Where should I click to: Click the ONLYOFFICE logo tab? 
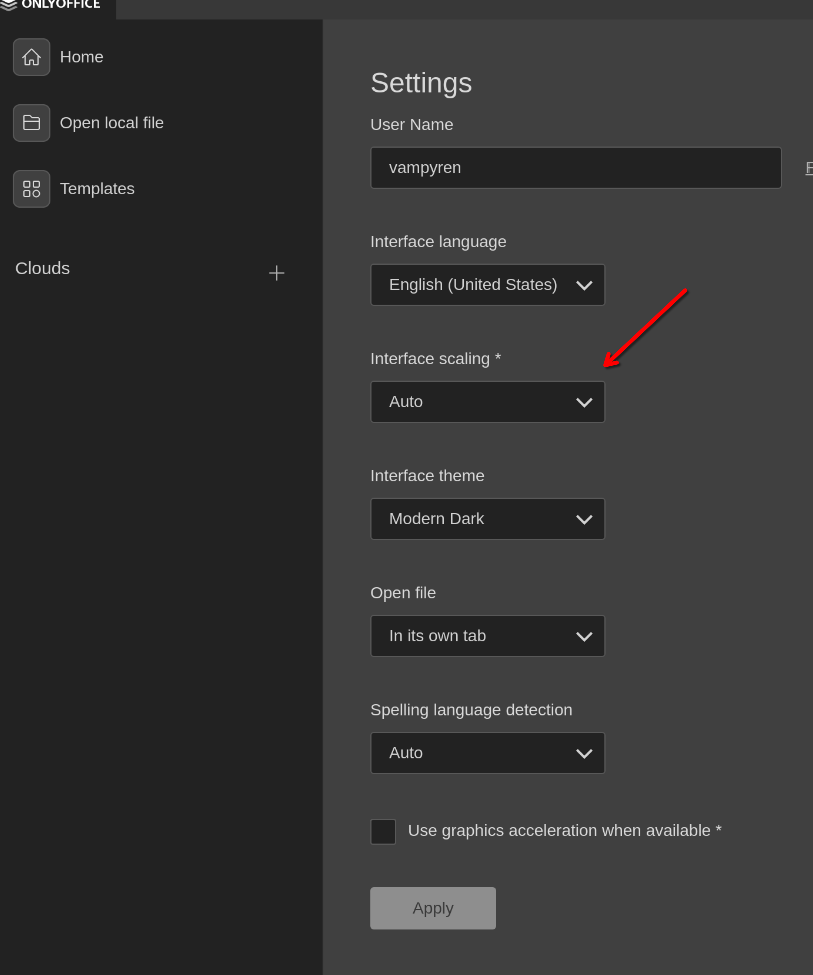(57, 5)
